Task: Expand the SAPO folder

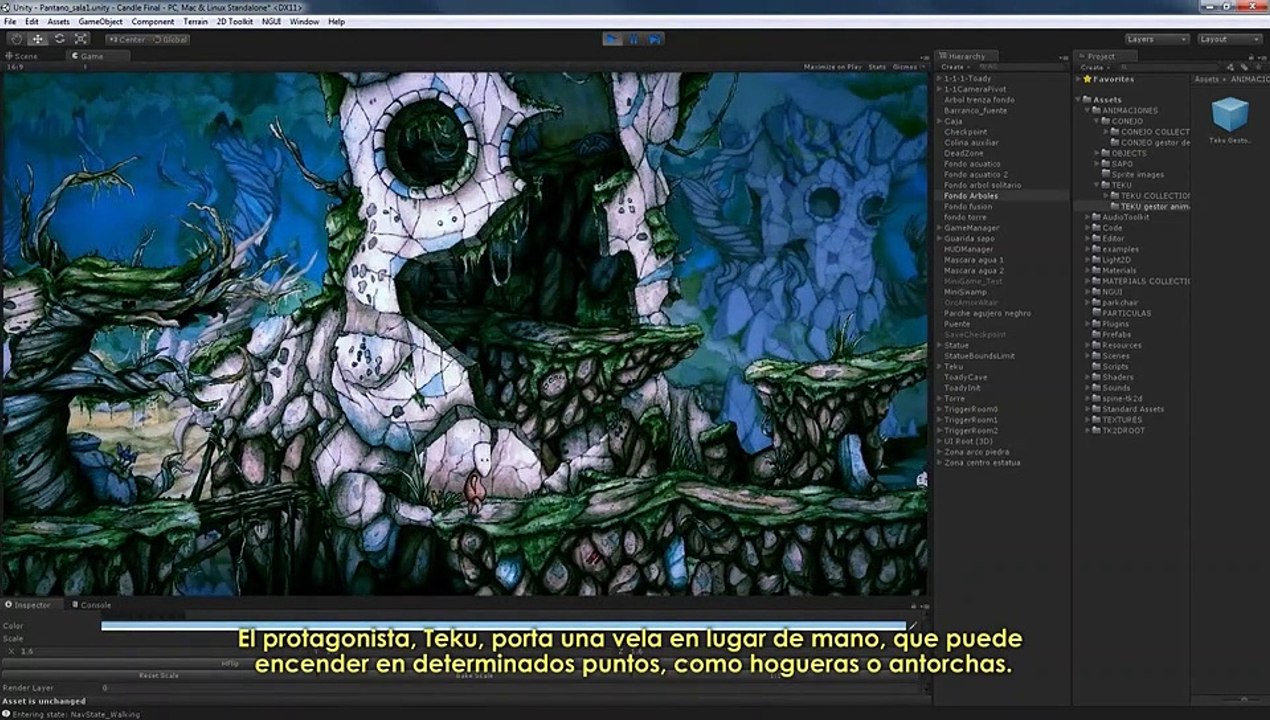Action: pos(1097,164)
